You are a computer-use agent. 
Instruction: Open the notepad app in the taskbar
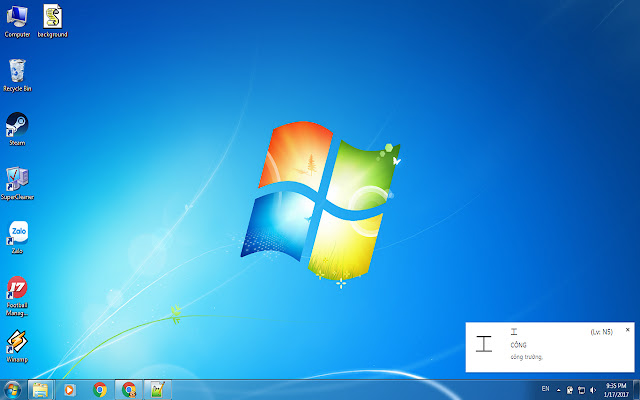pyautogui.click(x=158, y=390)
